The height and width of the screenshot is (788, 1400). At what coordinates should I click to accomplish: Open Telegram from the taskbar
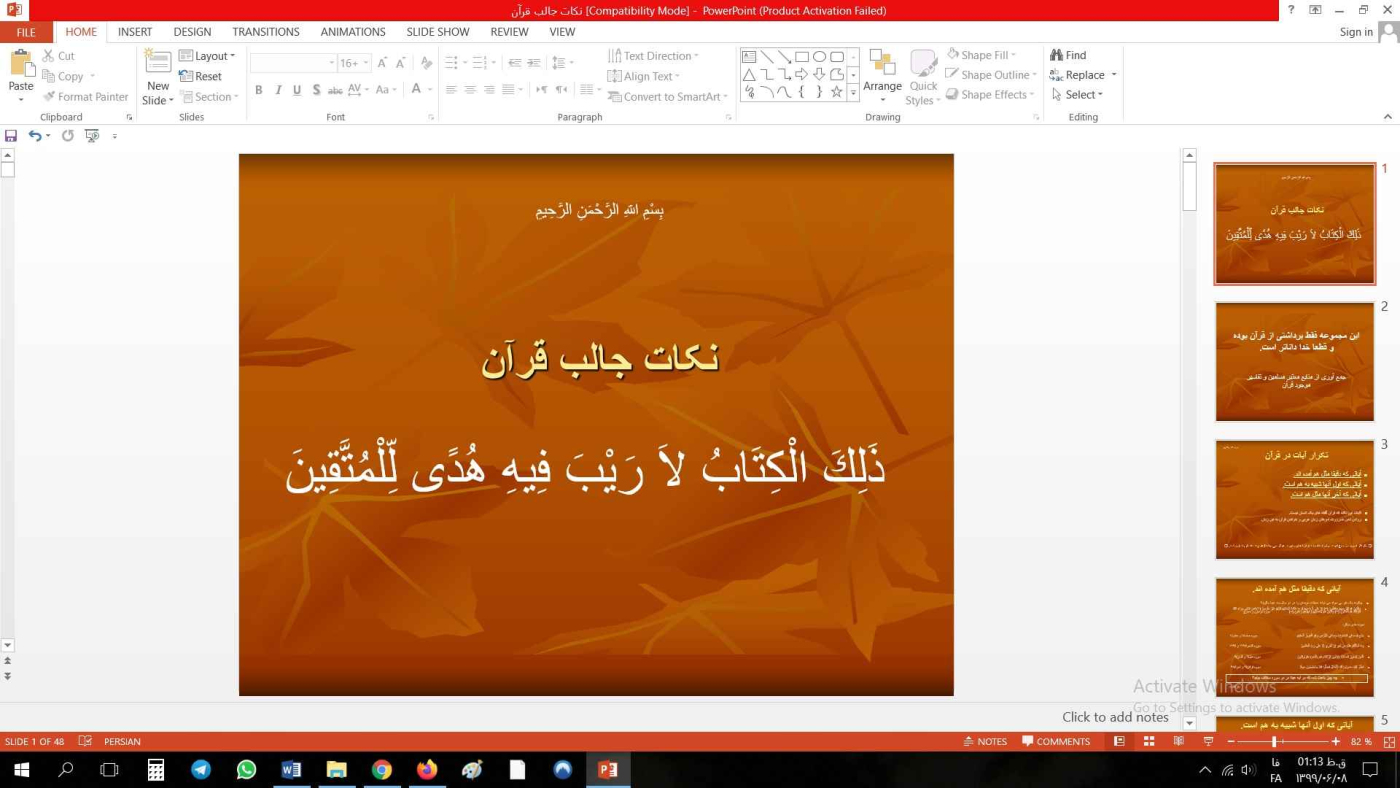pos(201,770)
